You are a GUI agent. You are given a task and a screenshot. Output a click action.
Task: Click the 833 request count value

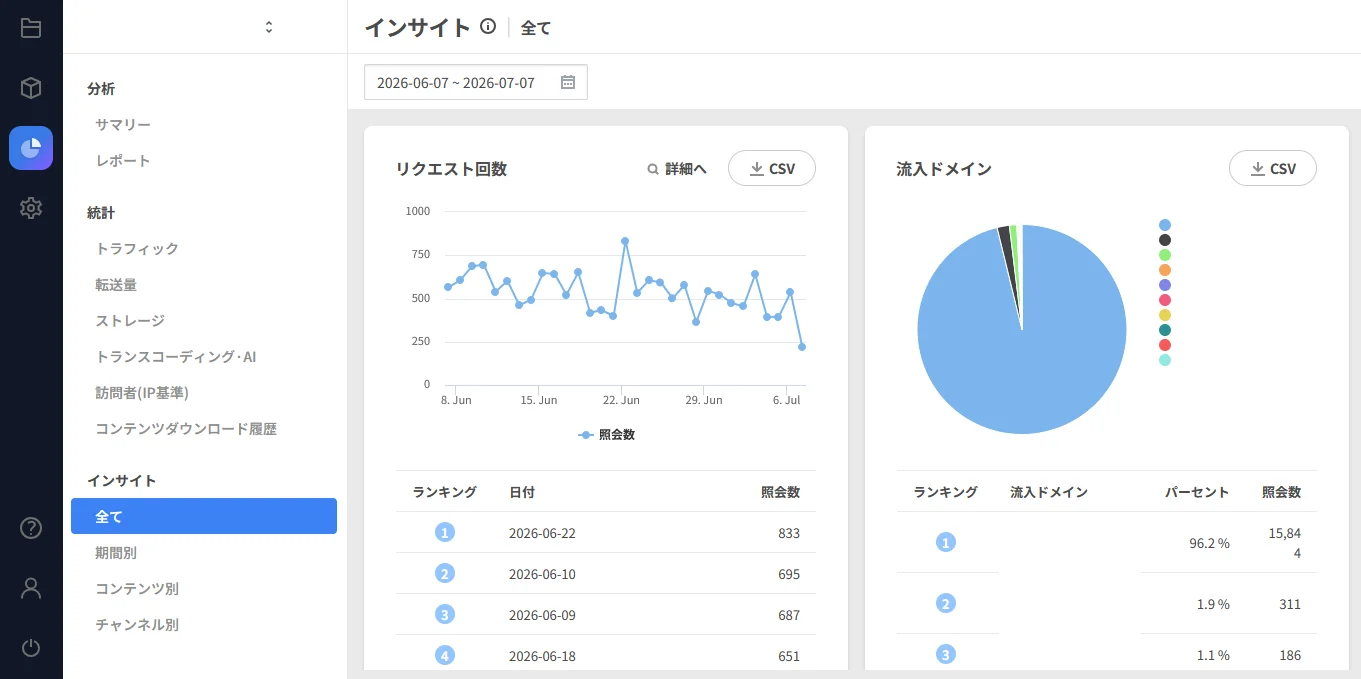click(x=789, y=533)
